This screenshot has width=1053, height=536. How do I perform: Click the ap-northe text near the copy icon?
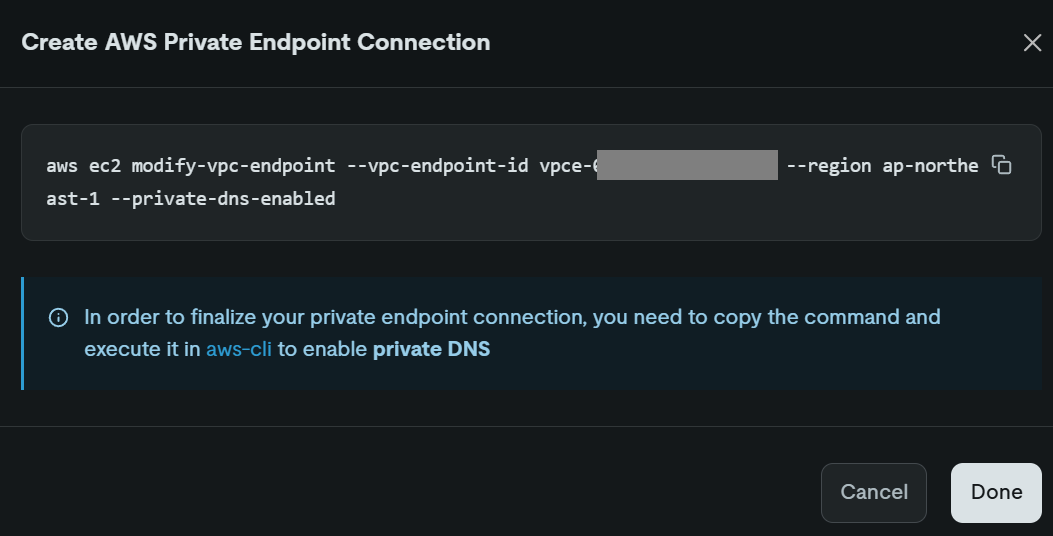click(x=930, y=166)
